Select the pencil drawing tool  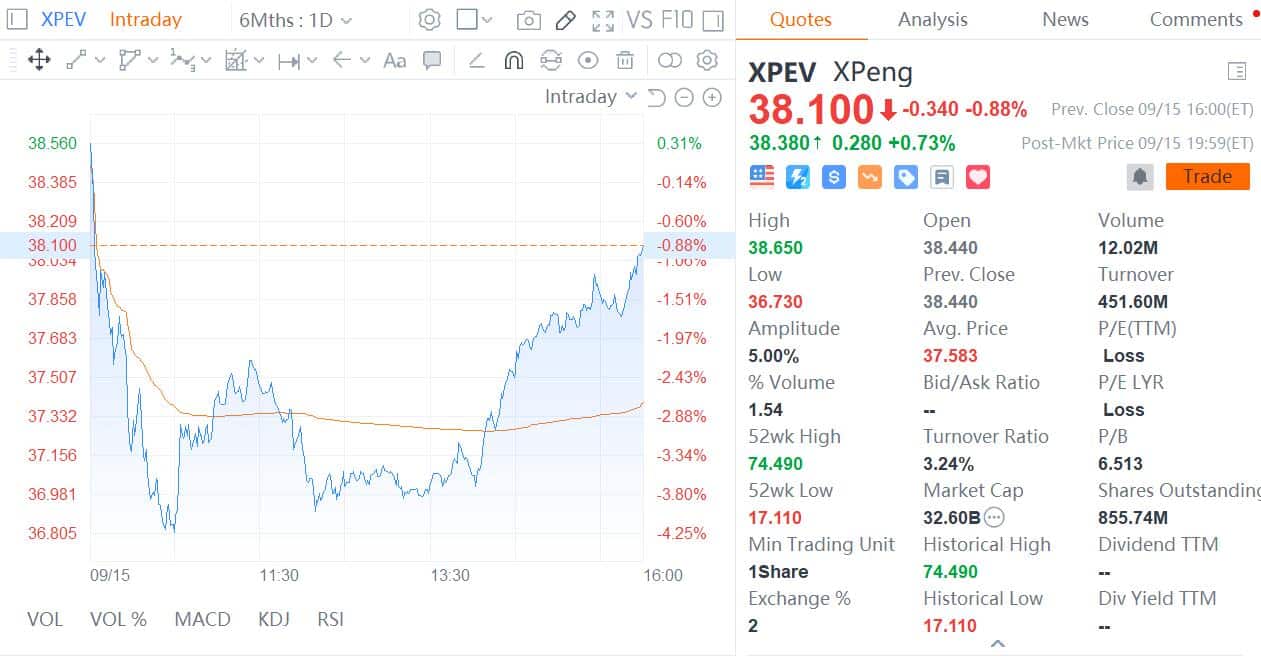click(566, 19)
